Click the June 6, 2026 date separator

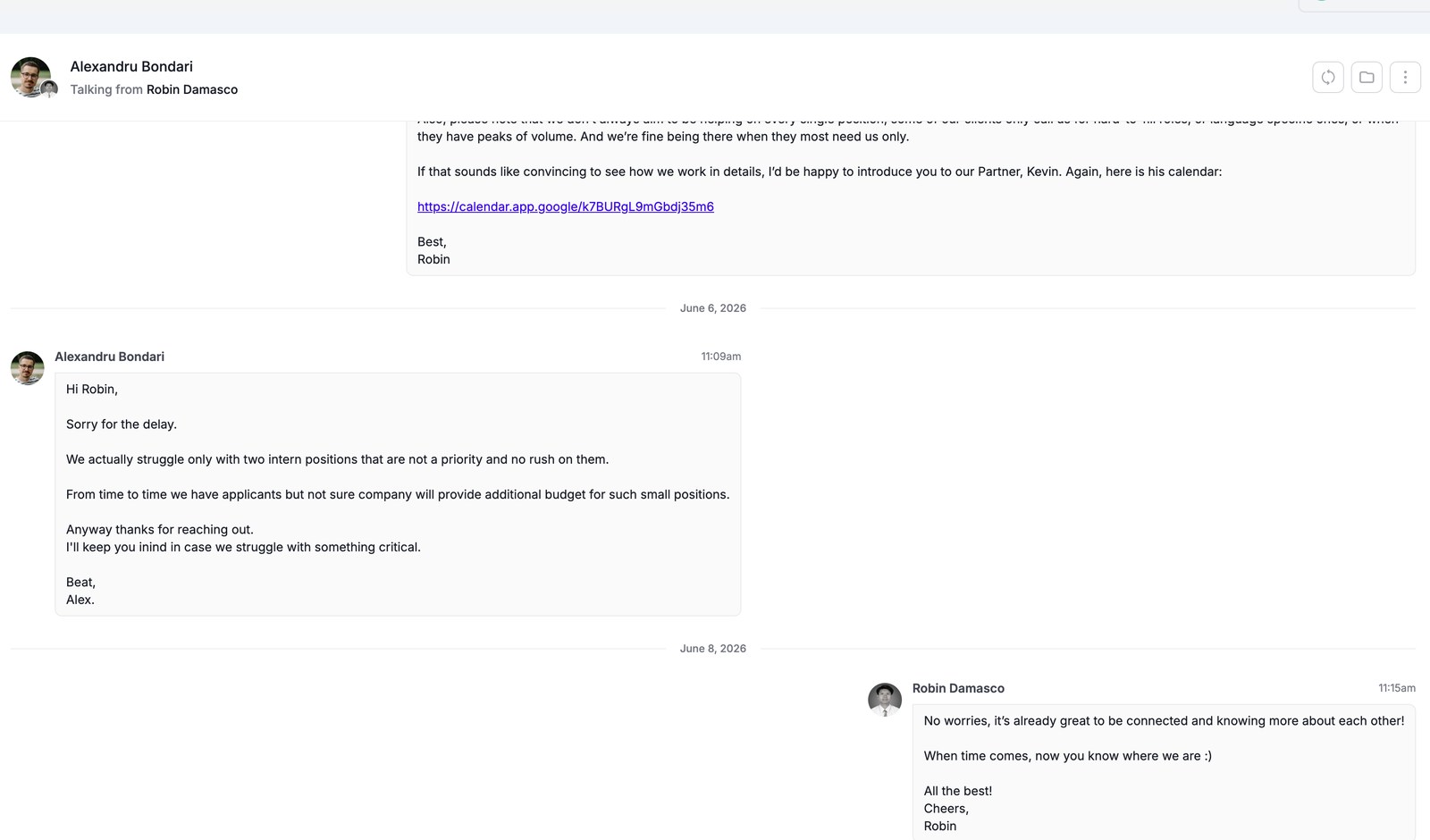(x=712, y=308)
